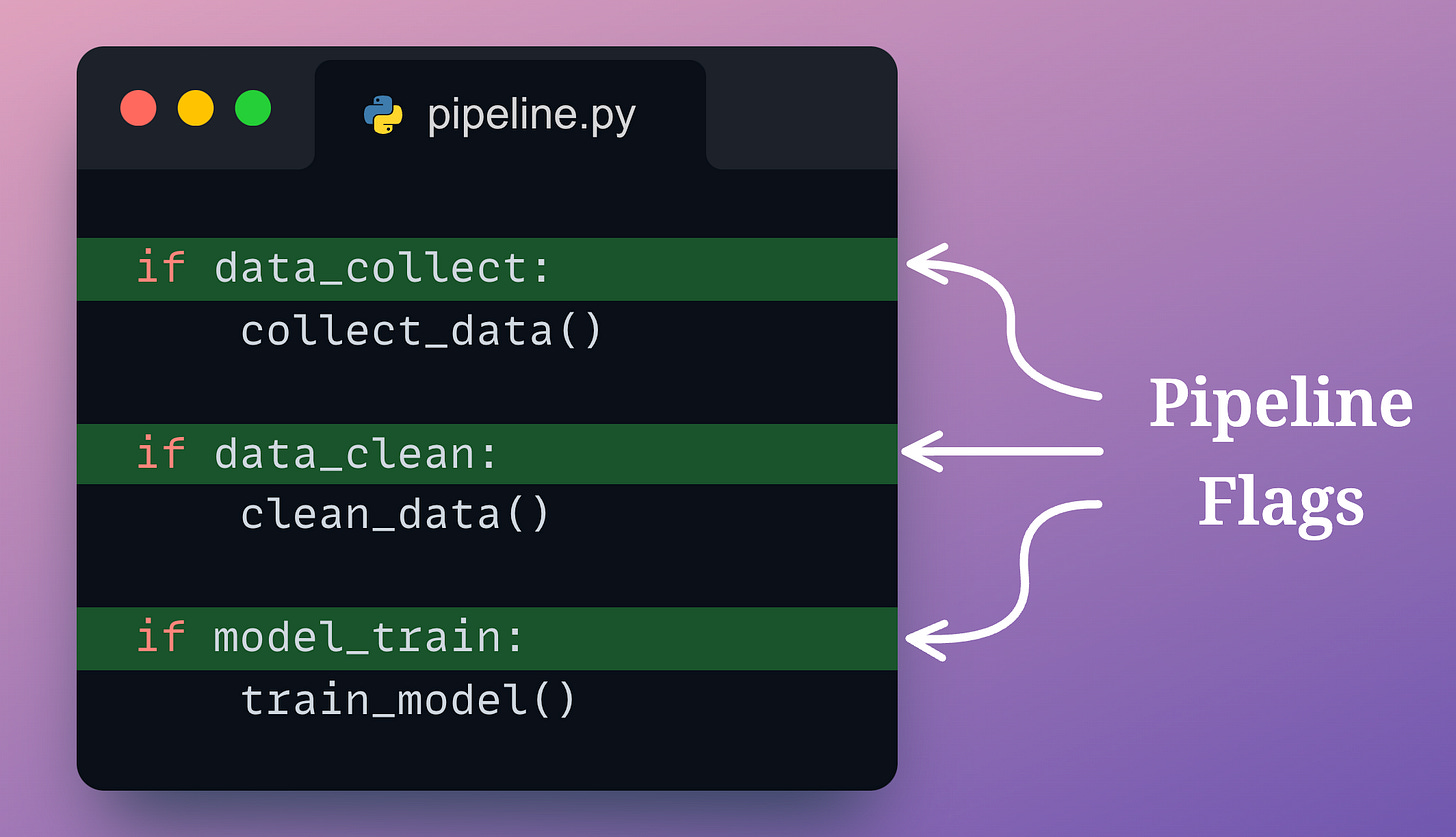Click the red close window button
This screenshot has height=837, width=1456.
(138, 108)
